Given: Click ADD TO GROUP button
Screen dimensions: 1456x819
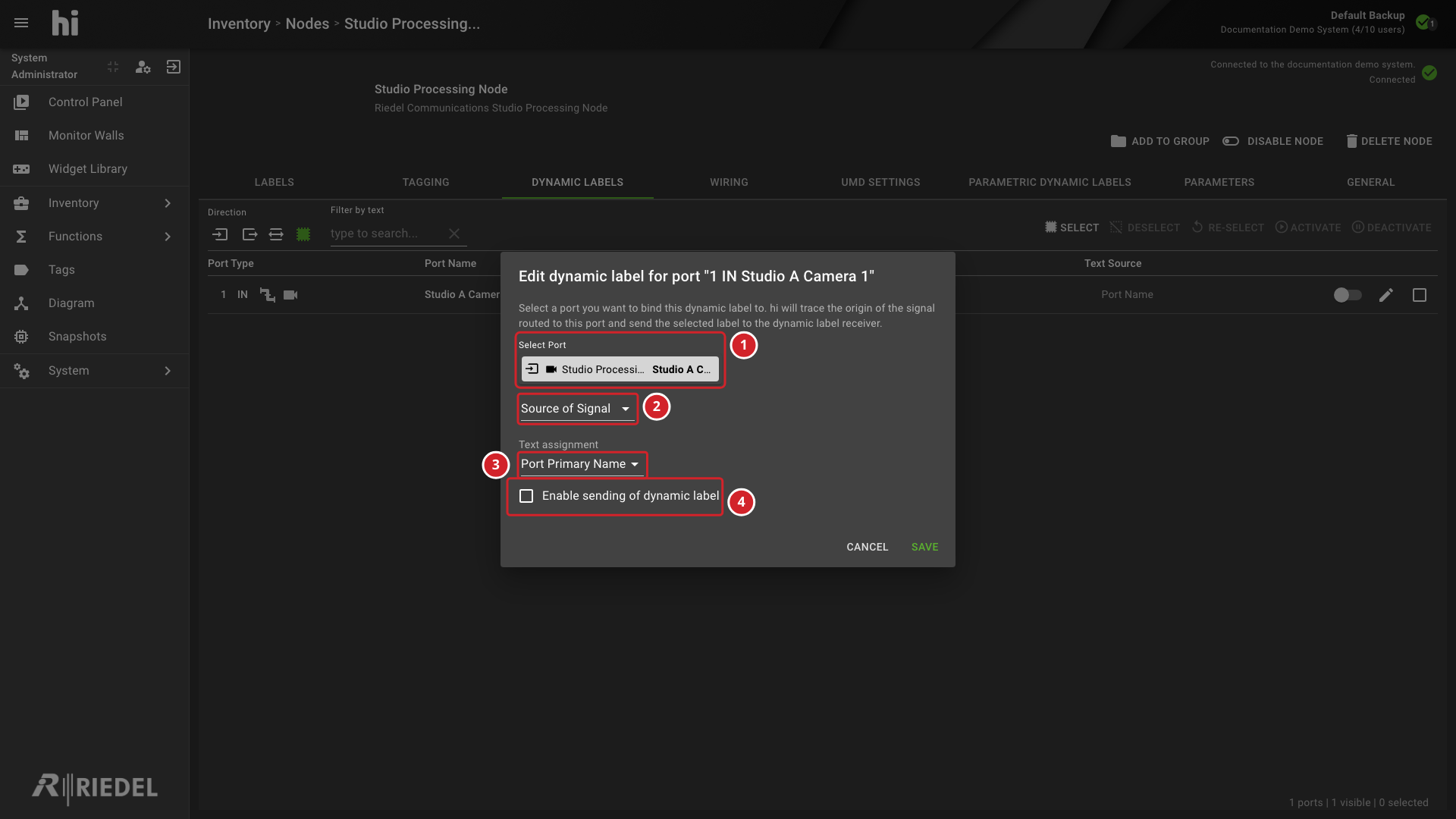Looking at the screenshot, I should [1160, 141].
